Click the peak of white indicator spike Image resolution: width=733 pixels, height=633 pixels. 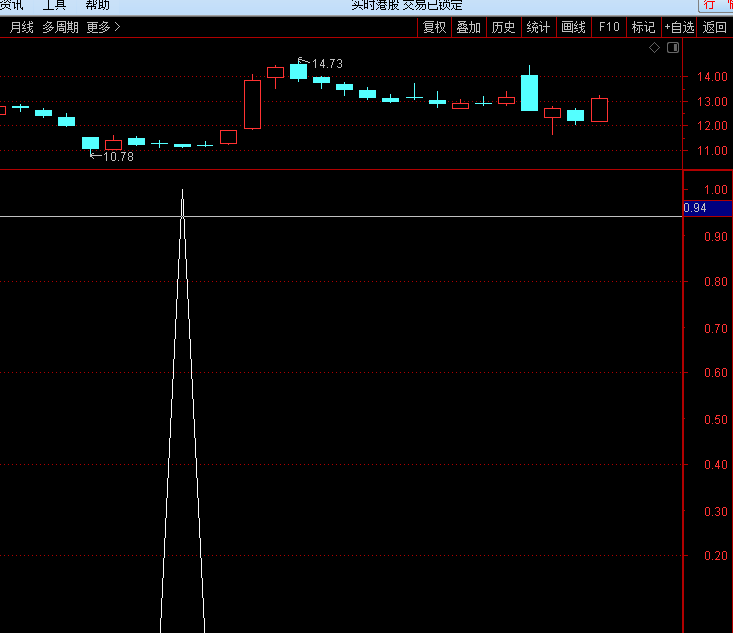click(182, 191)
